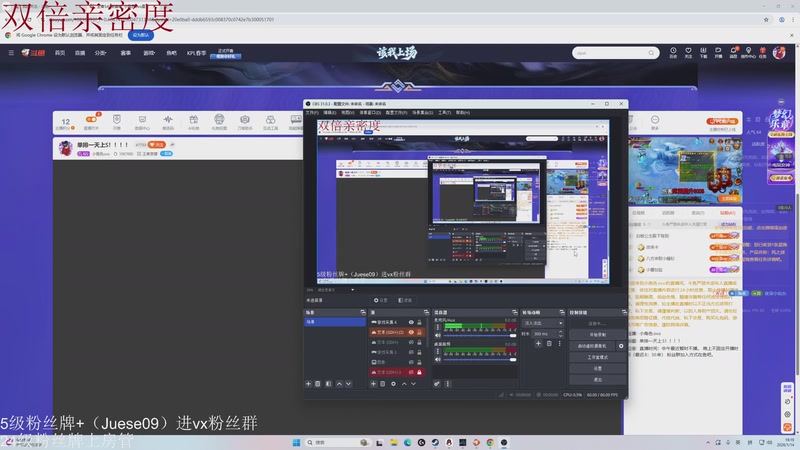Increase transition duration with up stepper arrow
The height and width of the screenshot is (450, 800).
pos(561,332)
